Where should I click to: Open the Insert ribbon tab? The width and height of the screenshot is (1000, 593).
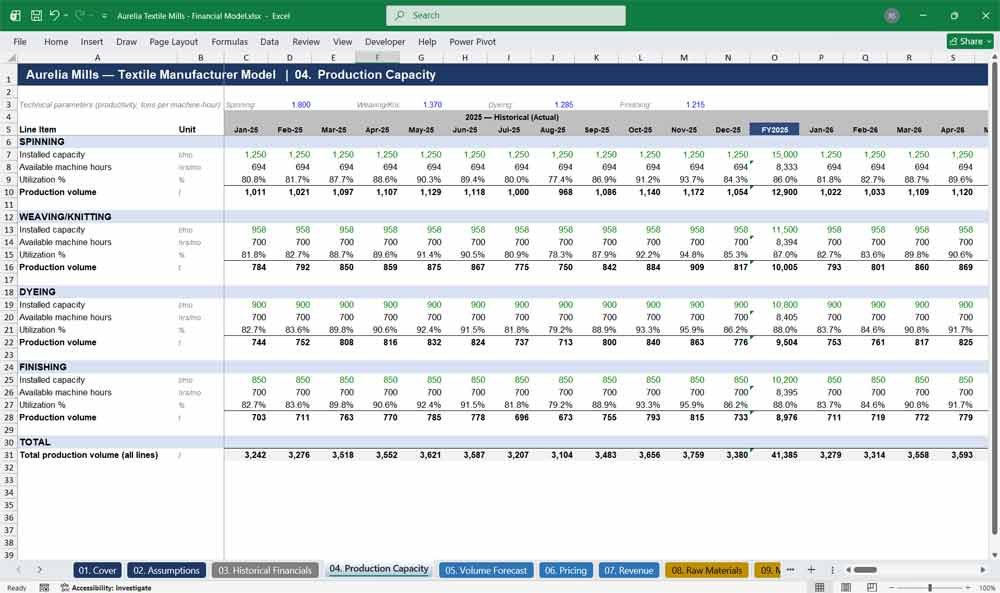[x=92, y=41]
